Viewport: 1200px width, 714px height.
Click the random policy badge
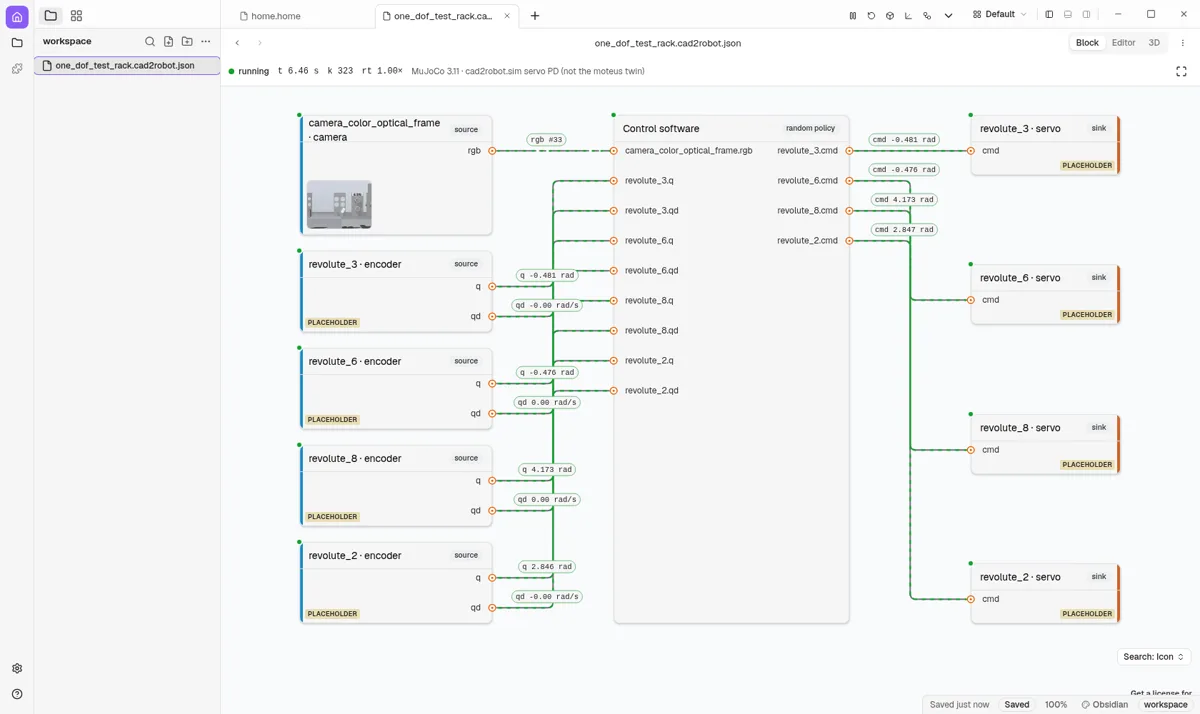pyautogui.click(x=810, y=129)
